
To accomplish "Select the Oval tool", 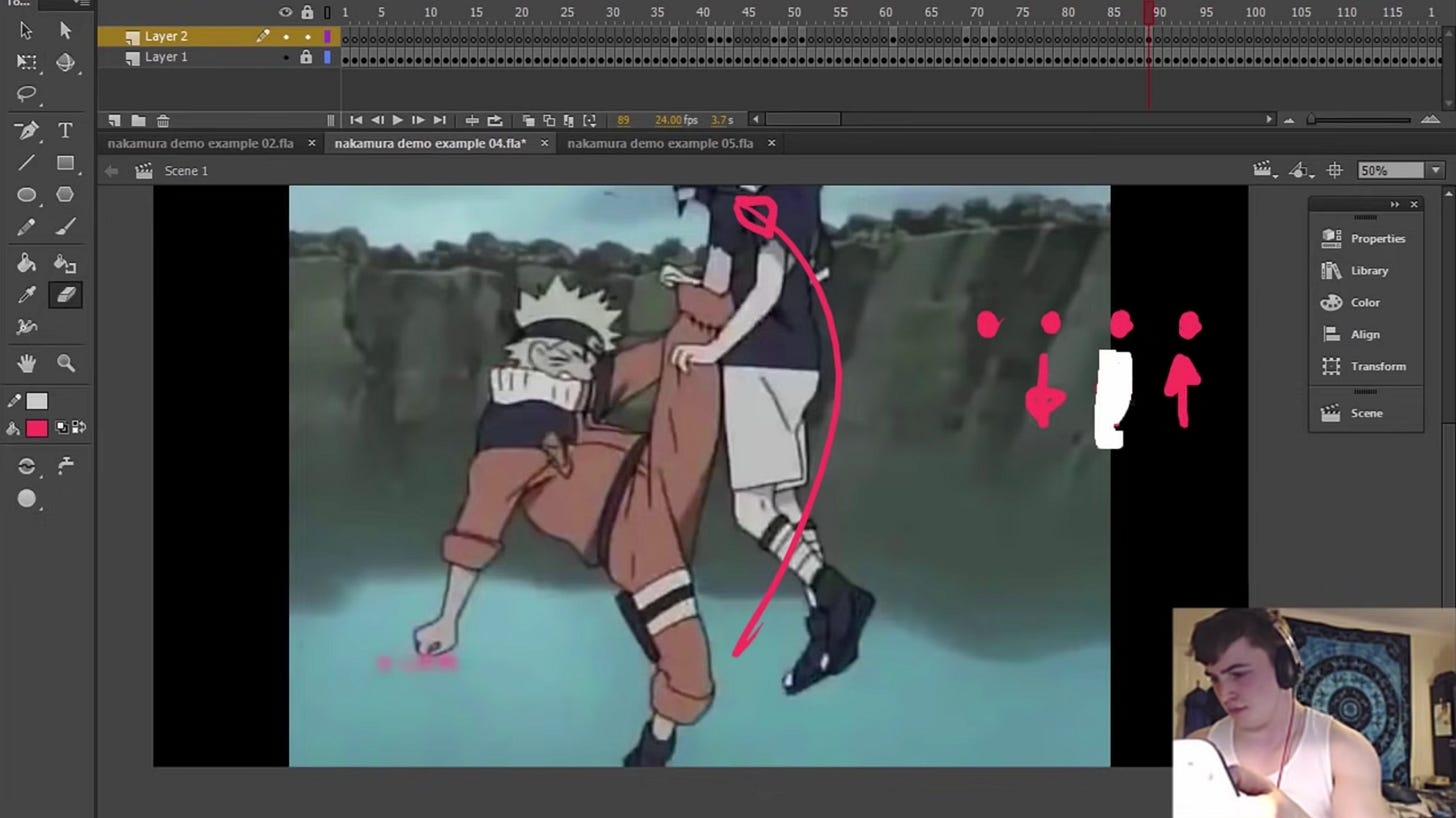I will 26,195.
